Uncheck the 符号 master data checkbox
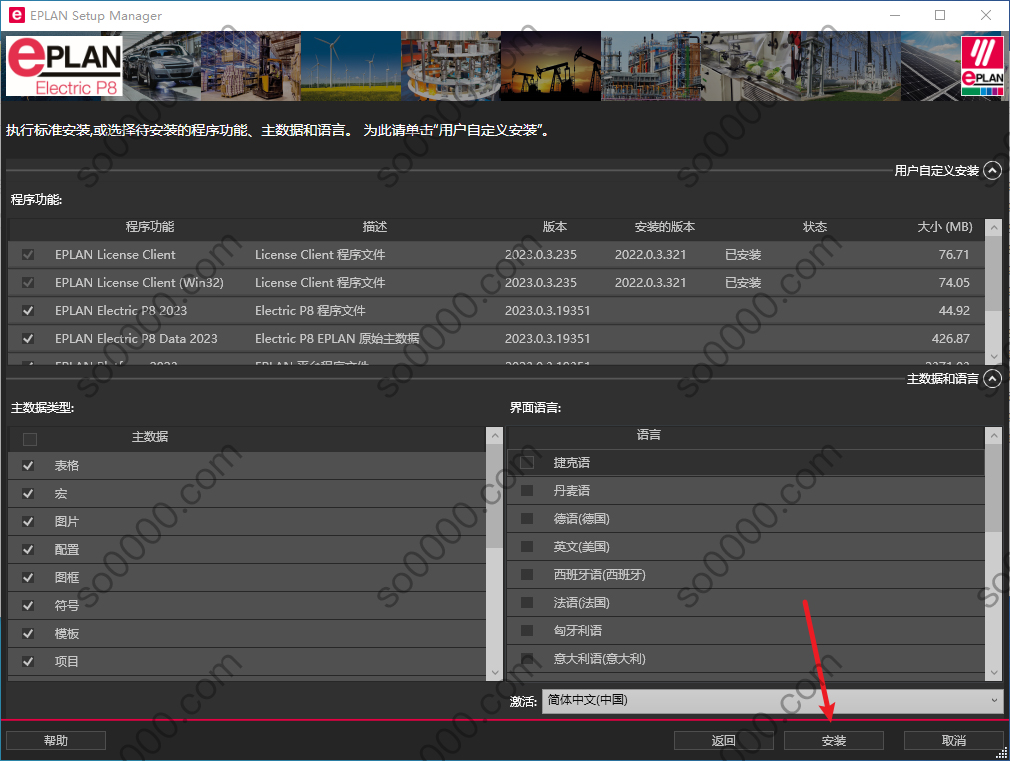The height and width of the screenshot is (761, 1010). pyautogui.click(x=28, y=606)
